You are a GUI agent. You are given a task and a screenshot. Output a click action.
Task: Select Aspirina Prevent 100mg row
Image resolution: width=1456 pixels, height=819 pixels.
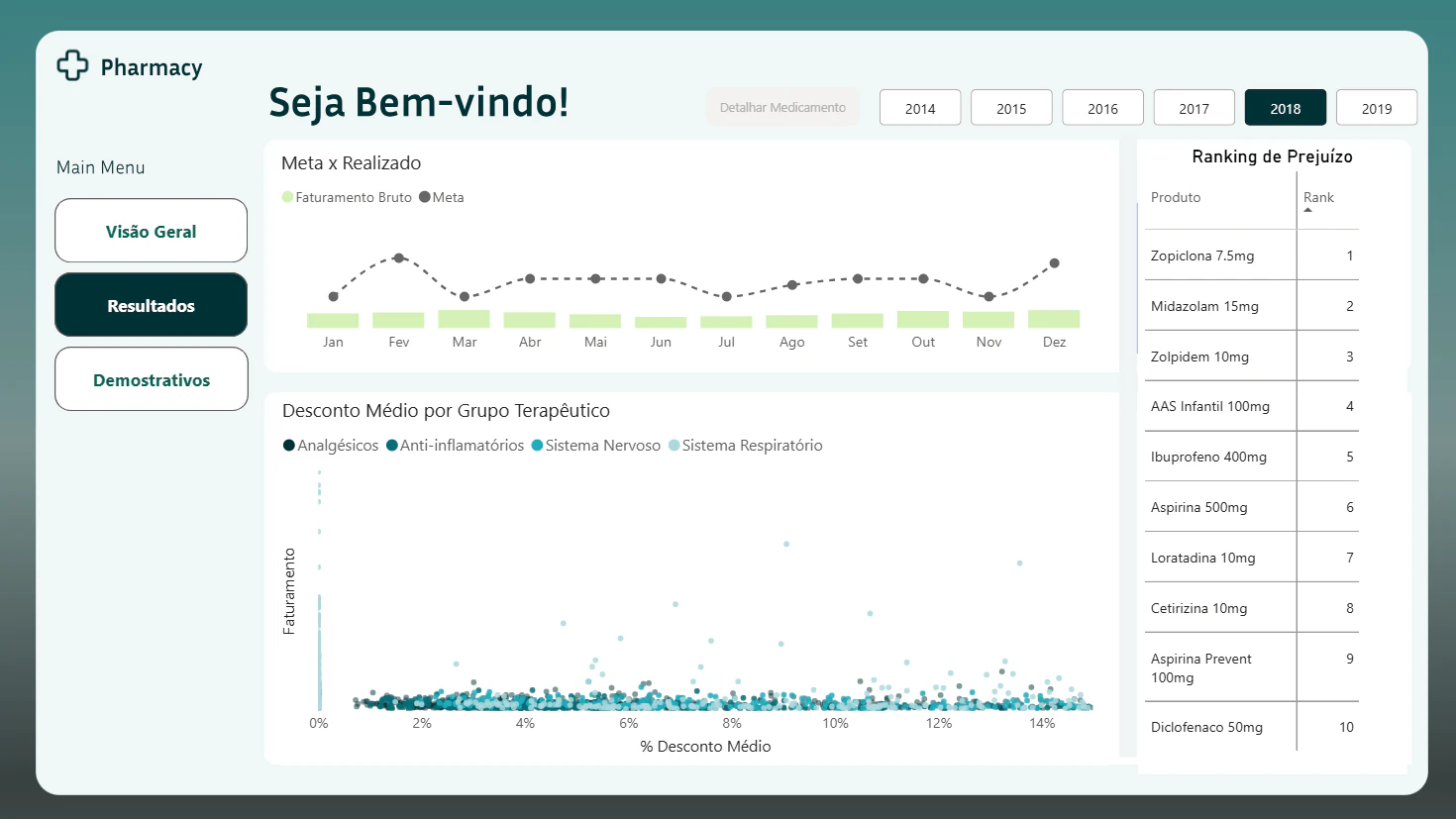(1252, 667)
